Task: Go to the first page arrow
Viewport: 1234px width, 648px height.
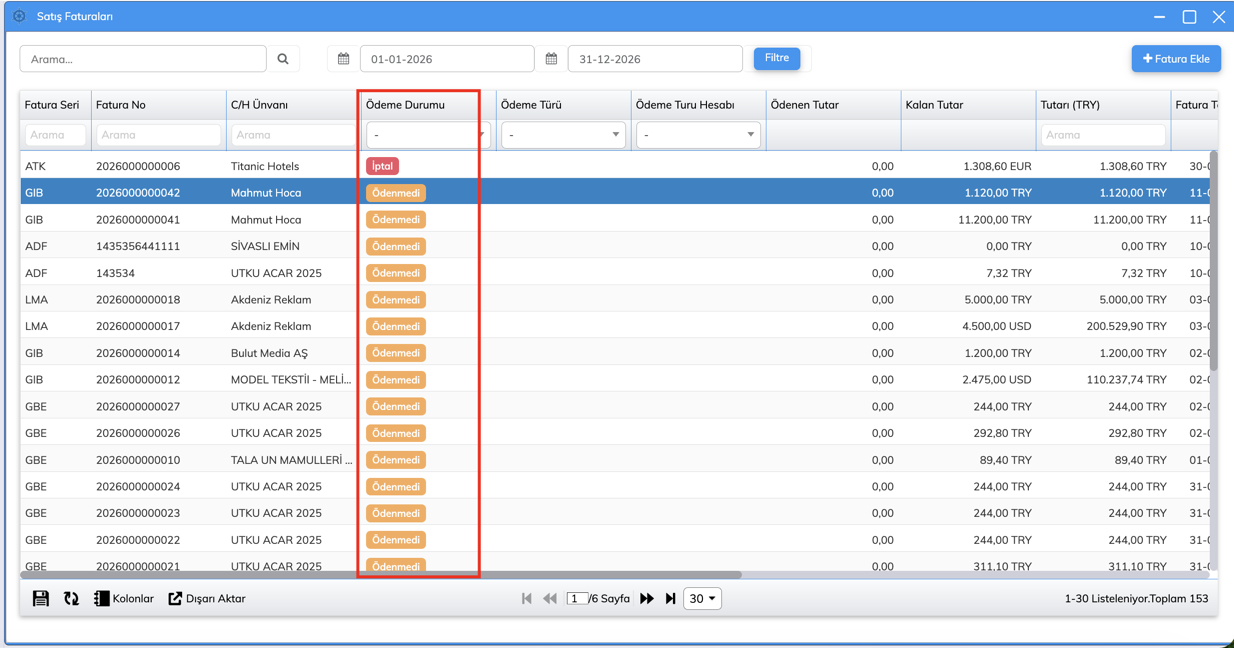Action: (527, 599)
